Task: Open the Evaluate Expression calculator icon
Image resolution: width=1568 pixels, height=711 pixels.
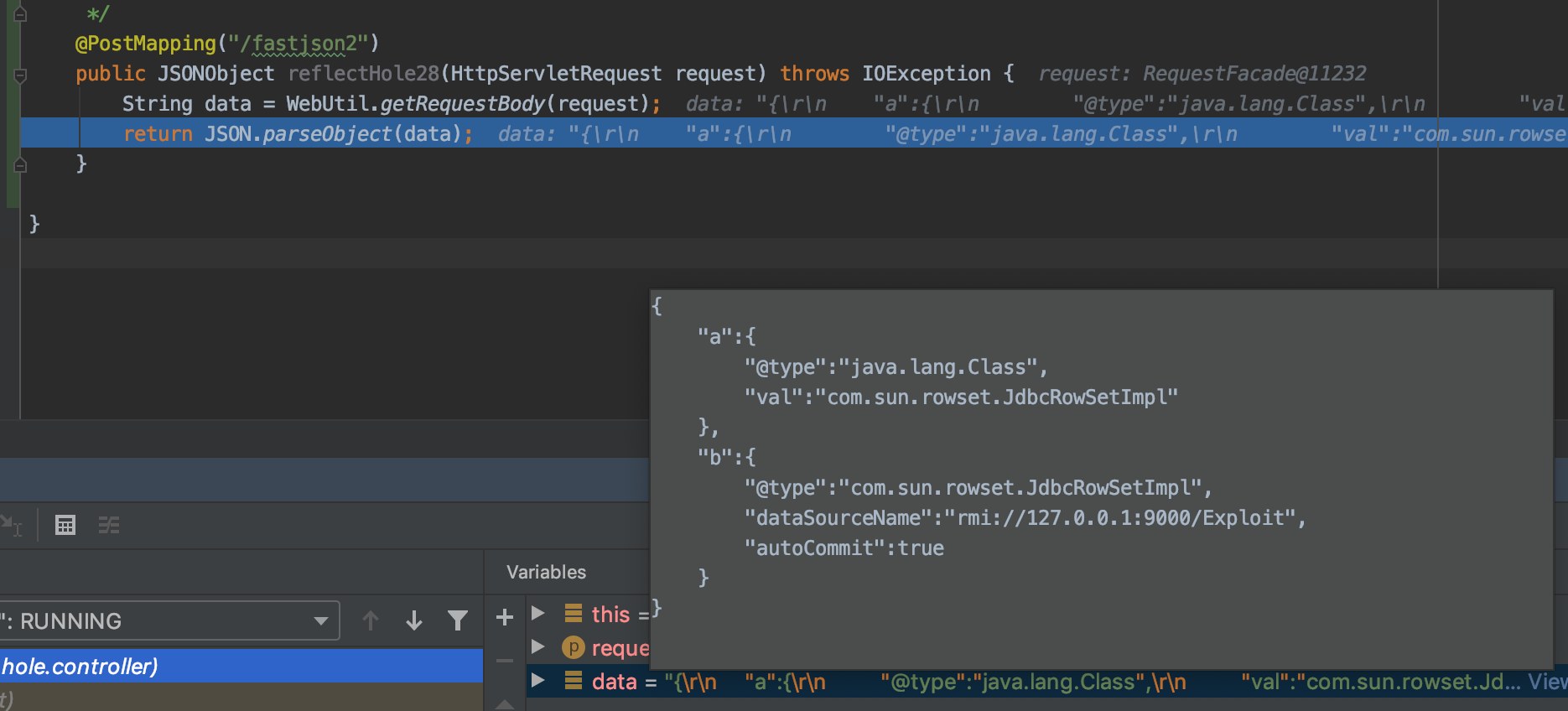Action: coord(65,526)
